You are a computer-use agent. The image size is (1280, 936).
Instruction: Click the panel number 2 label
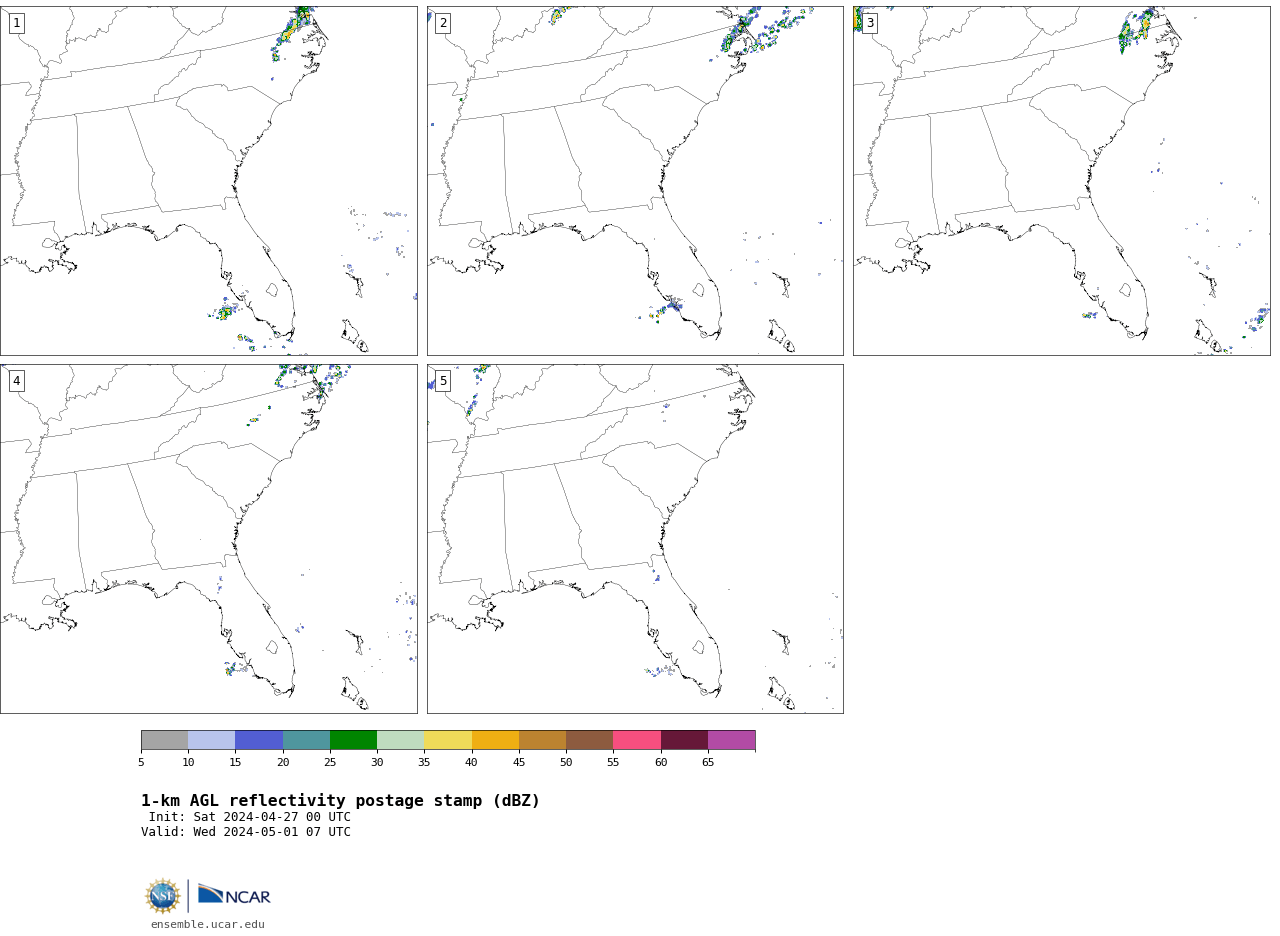tap(443, 23)
